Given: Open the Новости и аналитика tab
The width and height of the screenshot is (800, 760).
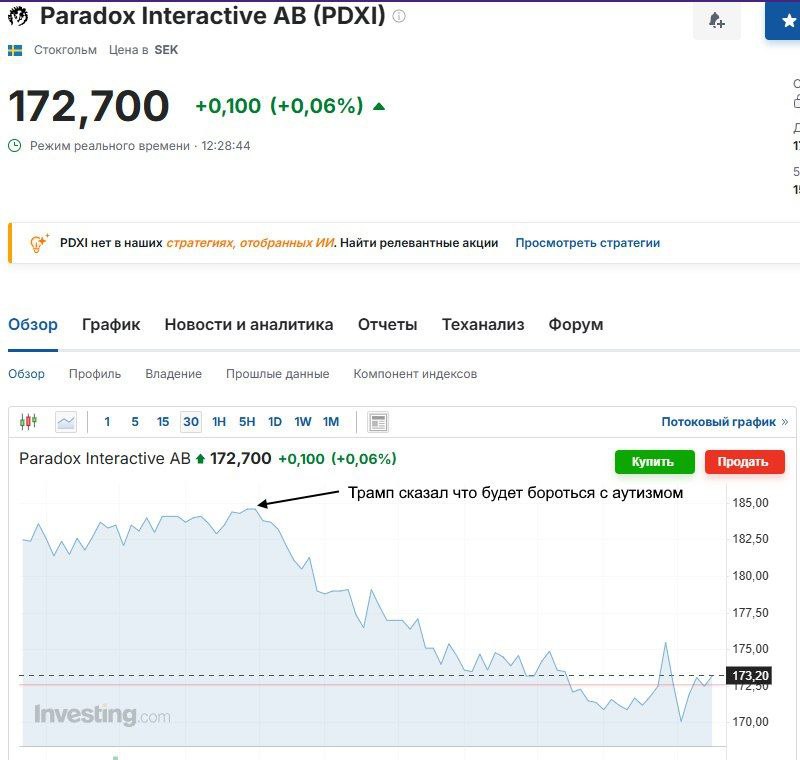Looking at the screenshot, I should pyautogui.click(x=249, y=324).
